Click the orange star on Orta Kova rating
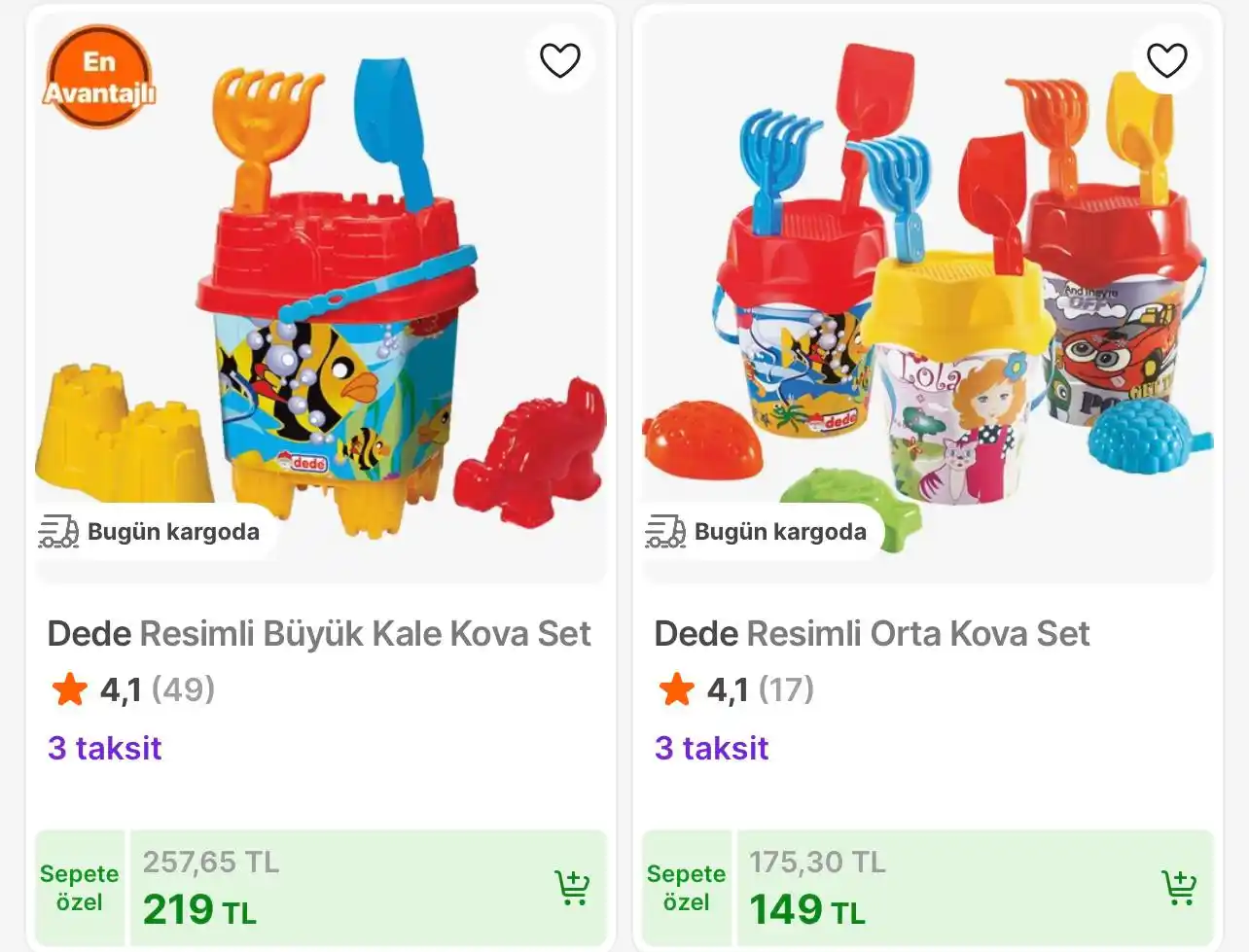 pos(677,689)
